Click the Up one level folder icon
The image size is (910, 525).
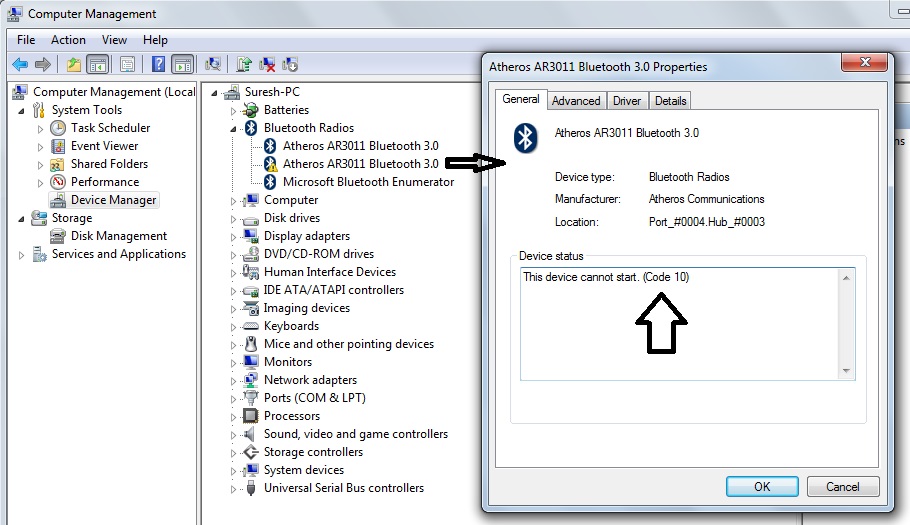[74, 64]
